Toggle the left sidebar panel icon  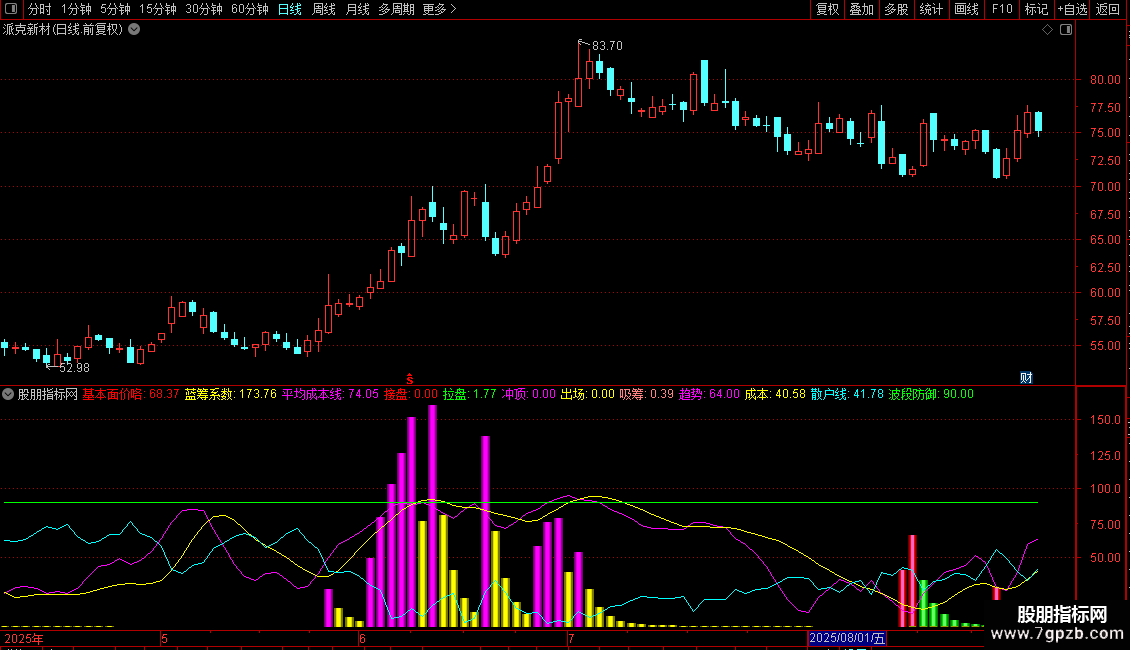11,9
